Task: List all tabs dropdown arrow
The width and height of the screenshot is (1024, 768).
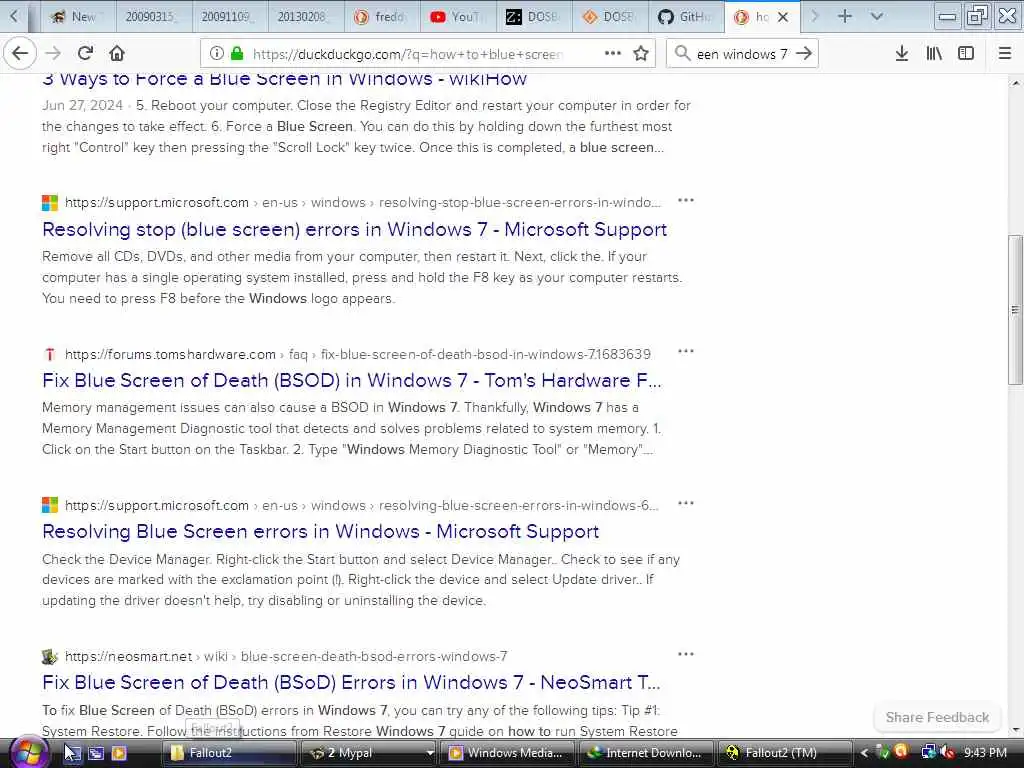Action: point(877,16)
